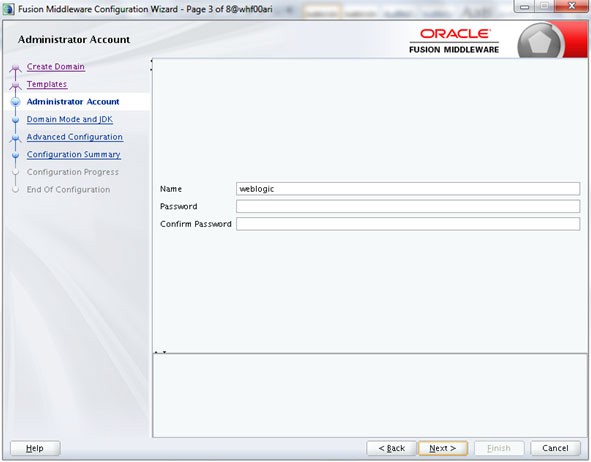
Task: Open the Templates step link
Action: (47, 84)
